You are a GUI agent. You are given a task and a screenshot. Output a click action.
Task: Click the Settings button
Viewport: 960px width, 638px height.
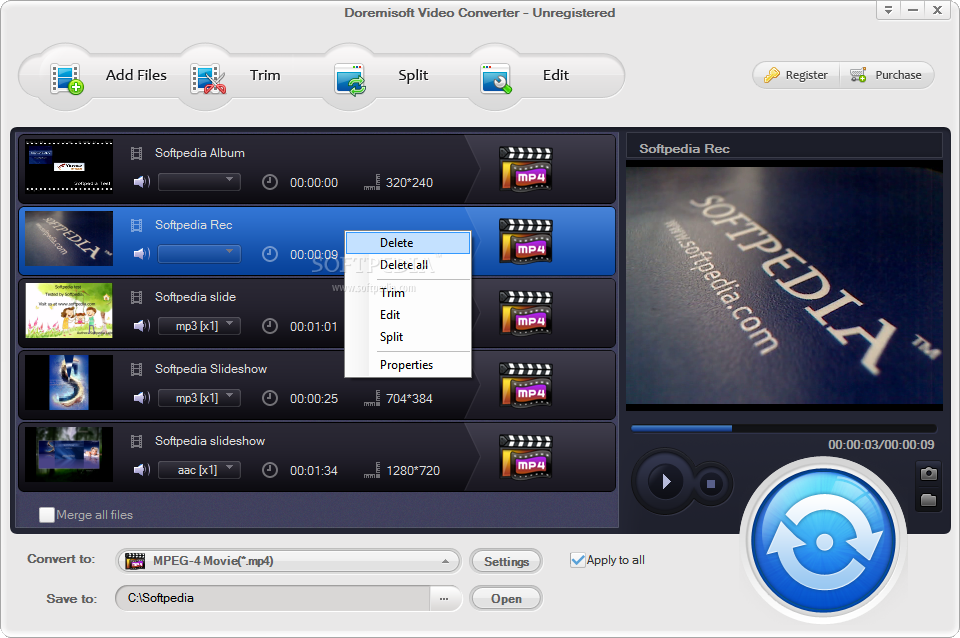pos(506,561)
